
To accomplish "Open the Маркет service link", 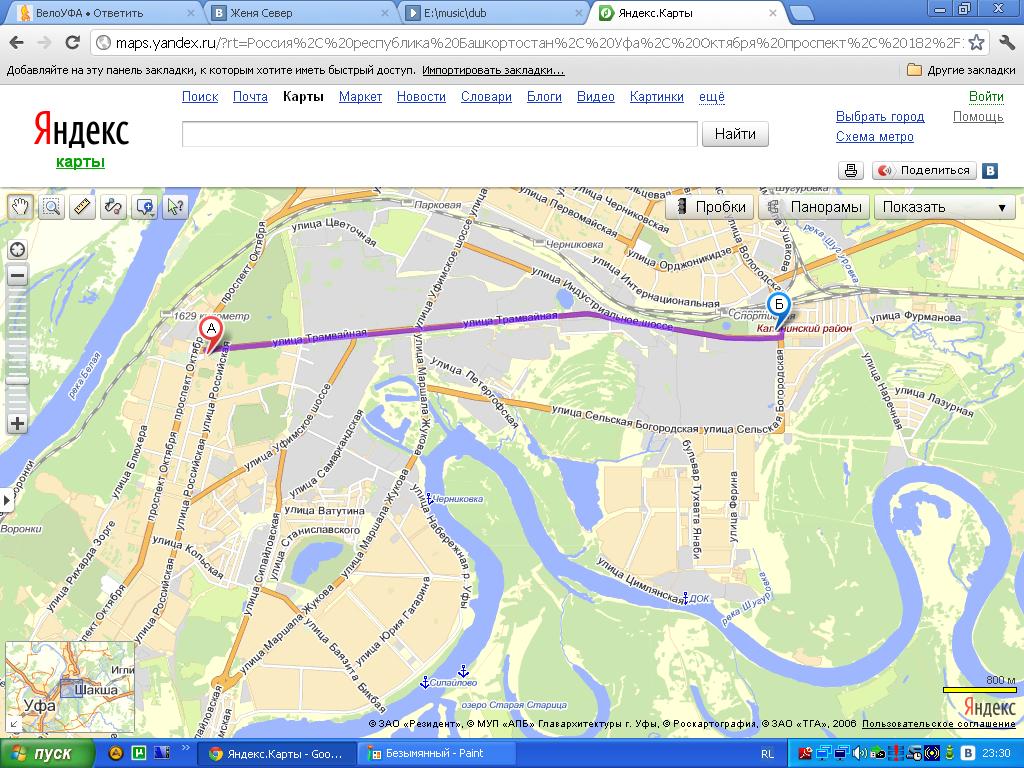I will click(360, 97).
